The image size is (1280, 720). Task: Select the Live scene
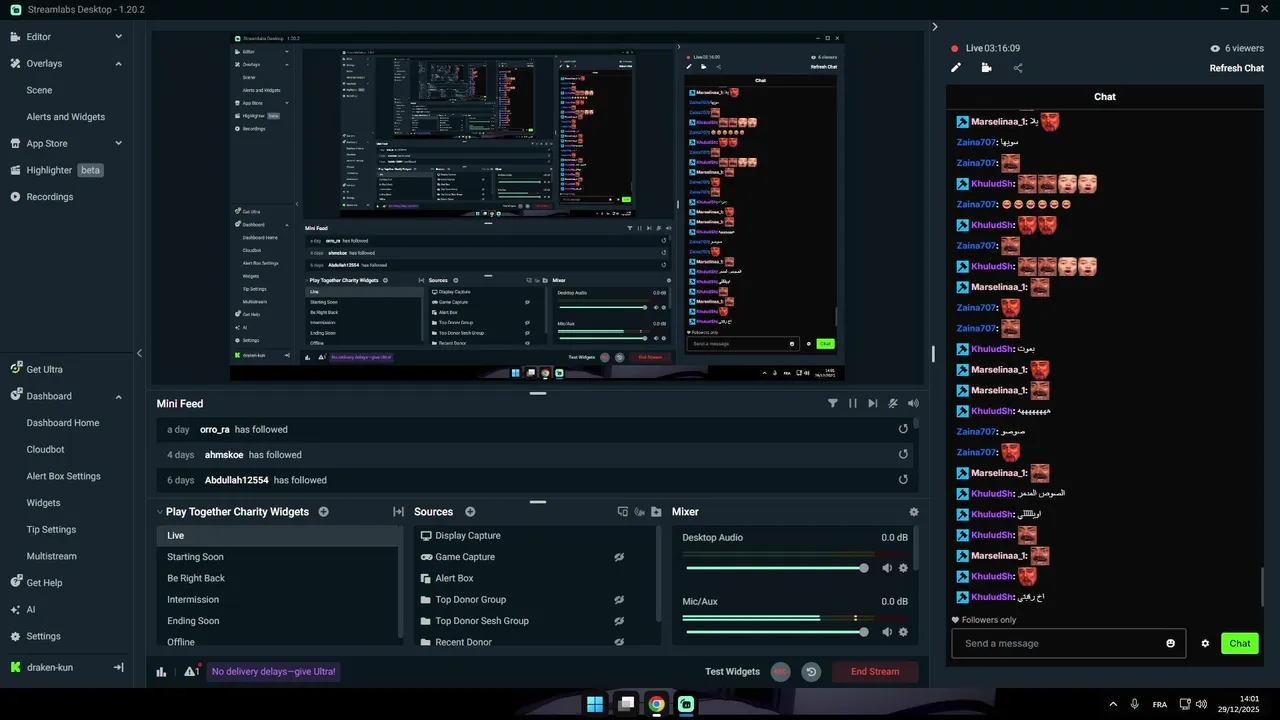pos(278,536)
